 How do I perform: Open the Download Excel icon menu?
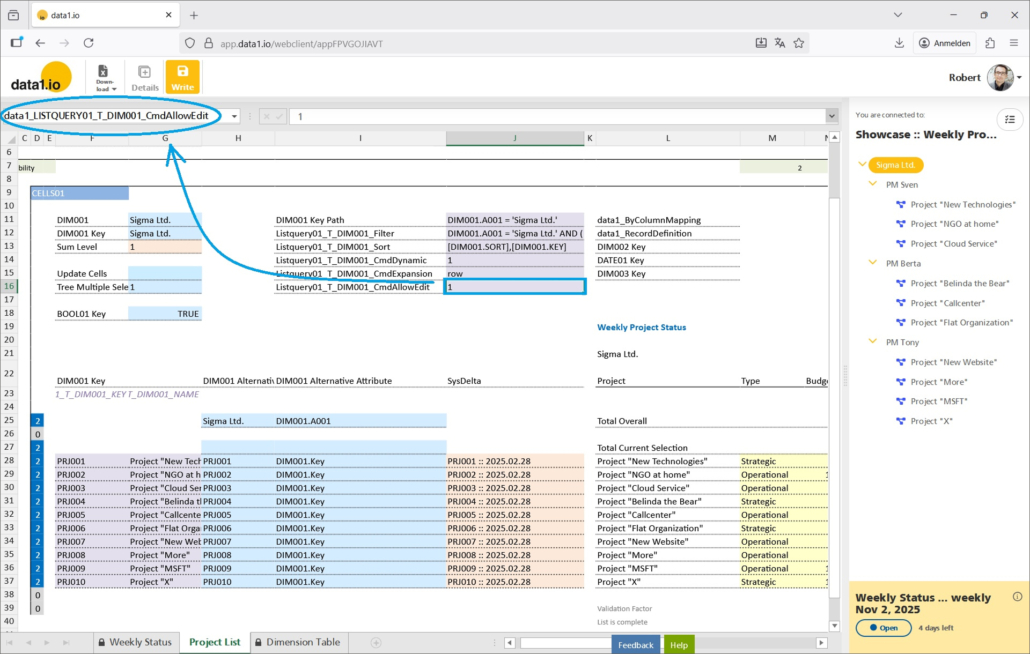(x=105, y=77)
